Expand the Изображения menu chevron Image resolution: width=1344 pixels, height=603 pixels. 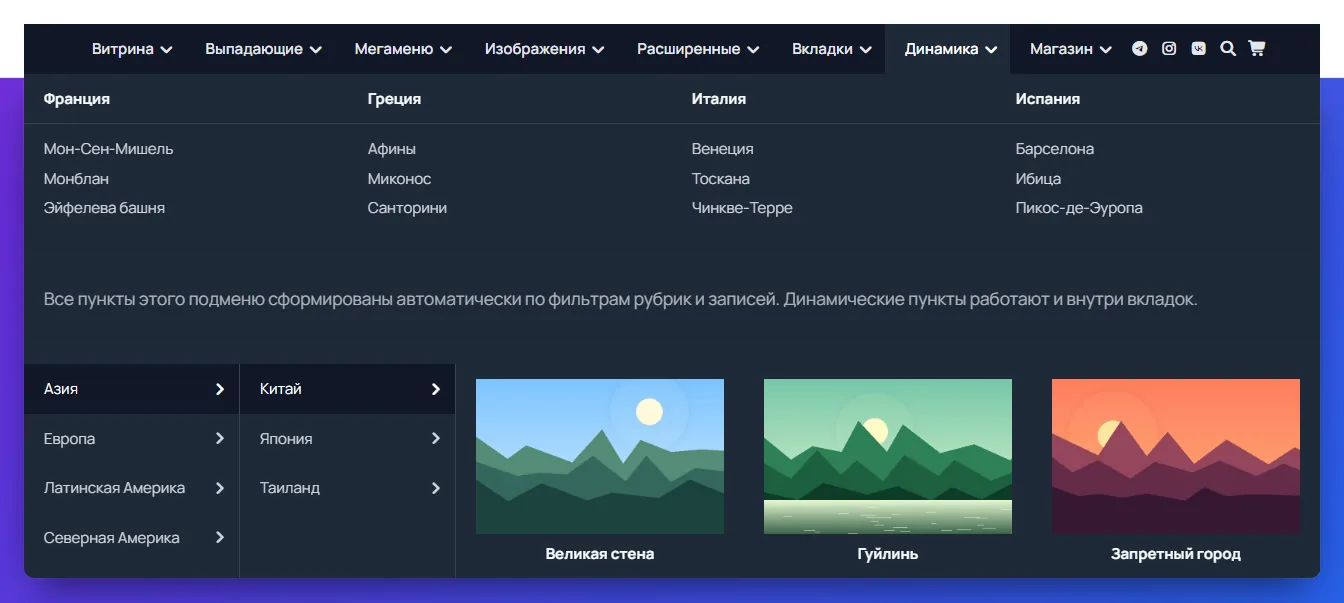(598, 49)
